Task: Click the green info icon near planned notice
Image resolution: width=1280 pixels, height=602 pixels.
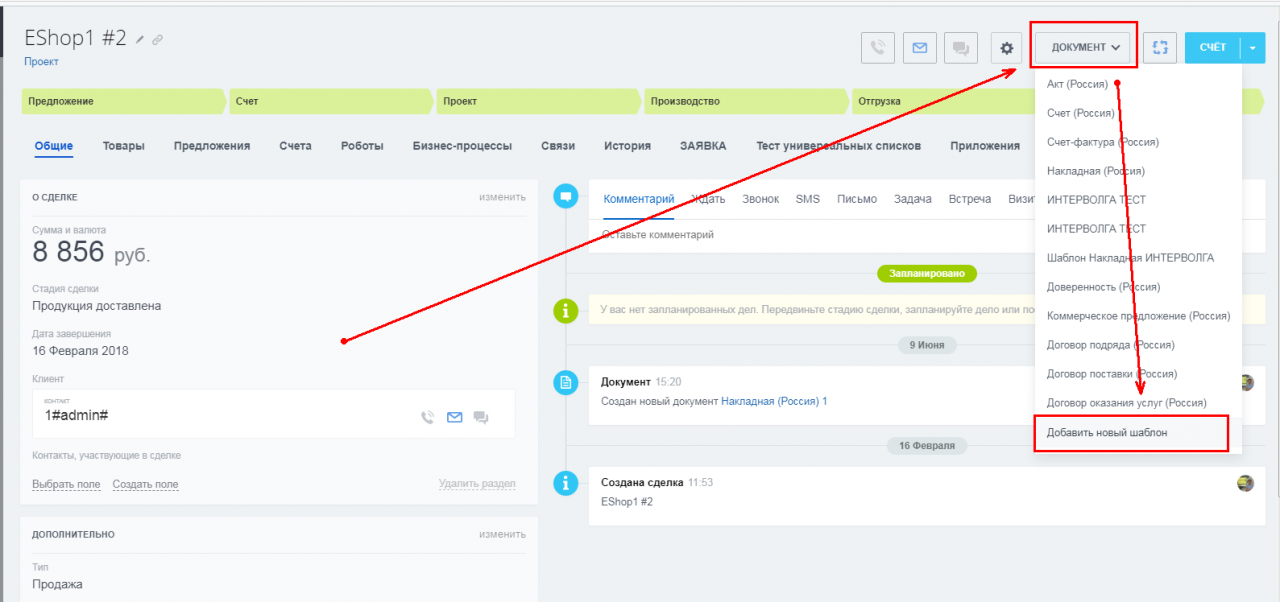Action: tap(566, 310)
